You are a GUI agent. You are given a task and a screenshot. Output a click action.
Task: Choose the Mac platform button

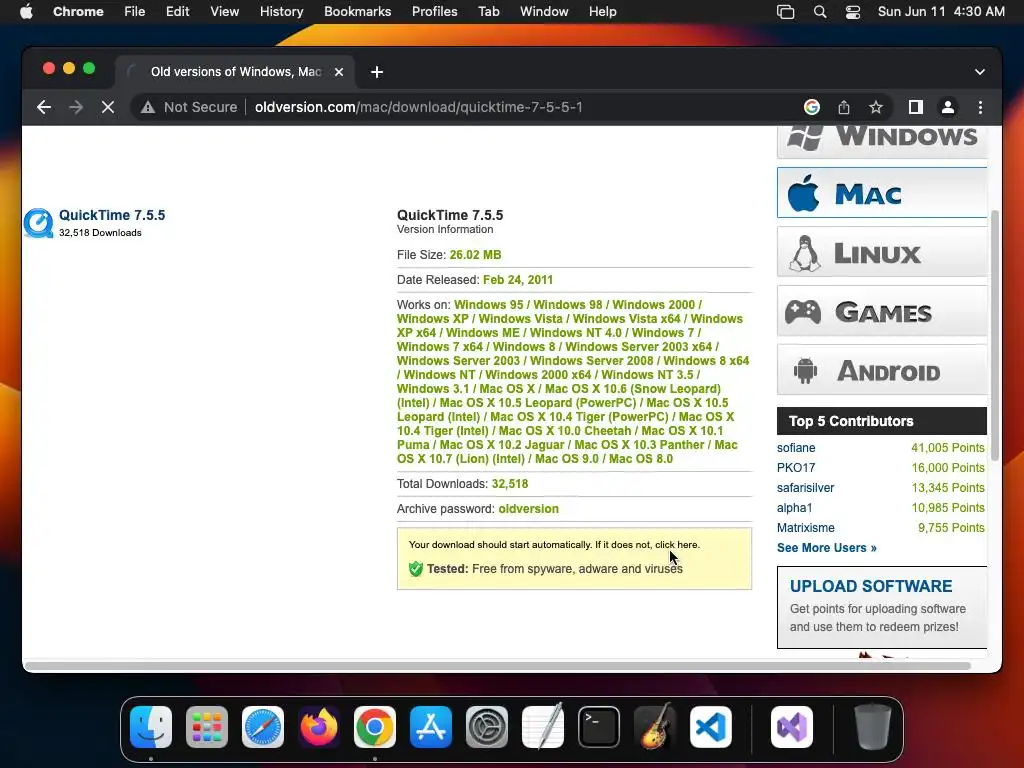point(882,193)
